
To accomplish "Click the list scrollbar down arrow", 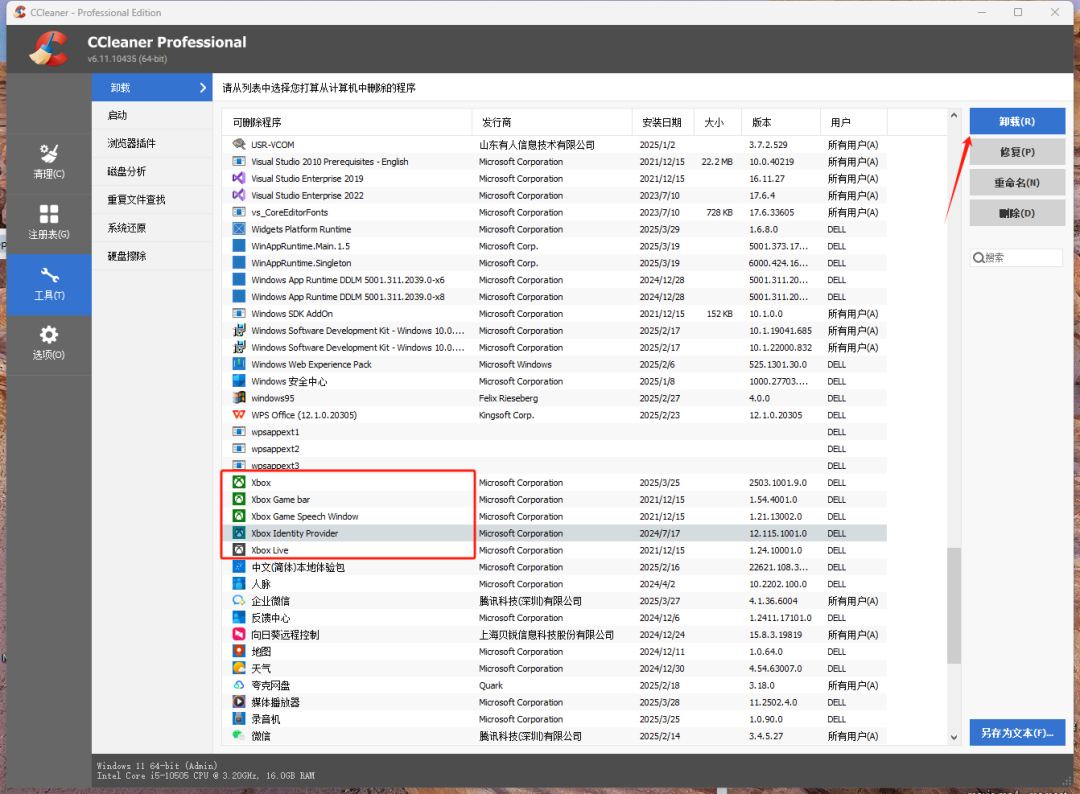I will tap(954, 737).
